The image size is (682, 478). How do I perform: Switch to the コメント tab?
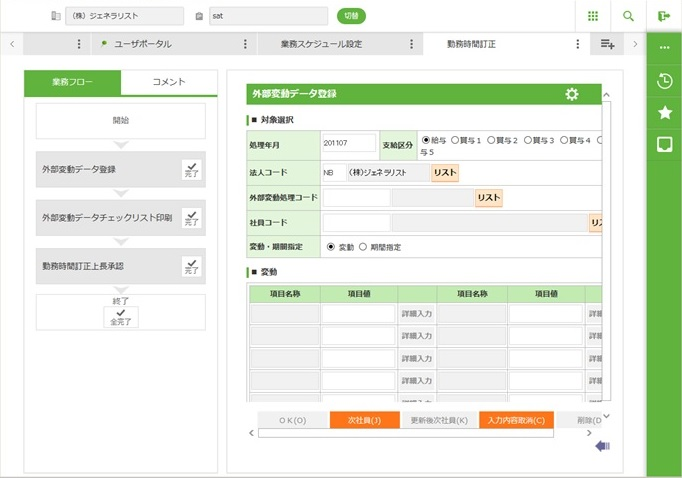point(168,83)
